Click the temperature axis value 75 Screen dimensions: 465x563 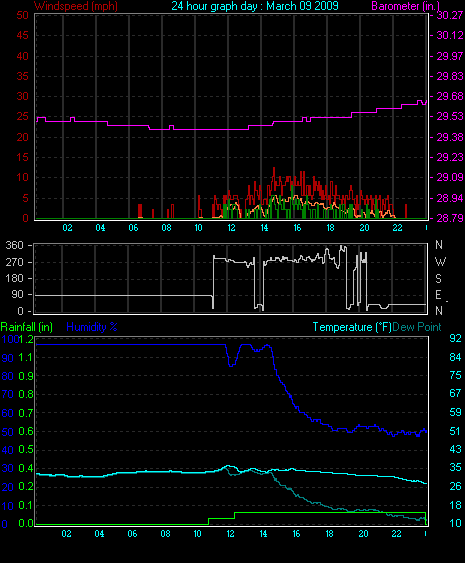point(455,376)
